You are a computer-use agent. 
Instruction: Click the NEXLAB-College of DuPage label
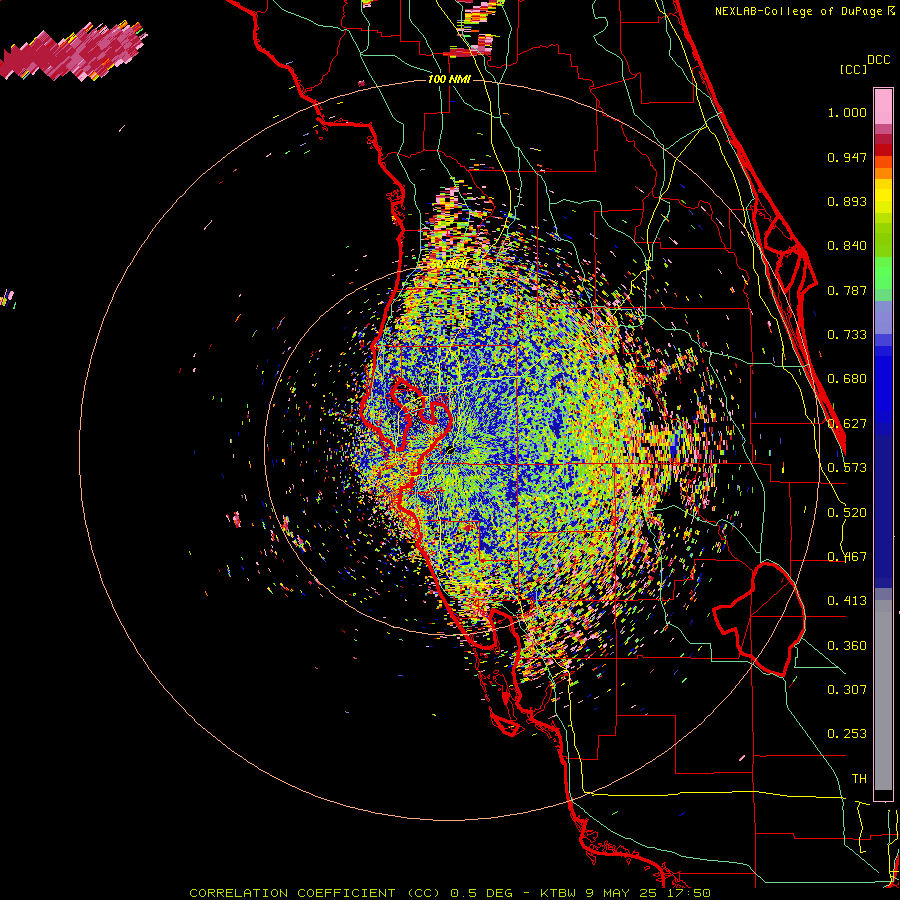coord(799,11)
